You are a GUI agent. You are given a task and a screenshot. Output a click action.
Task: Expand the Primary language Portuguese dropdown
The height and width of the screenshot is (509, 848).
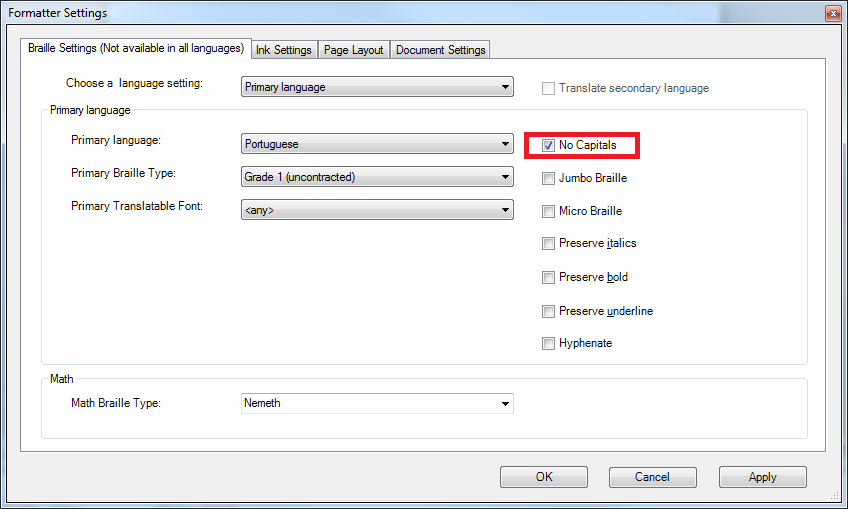[378, 144]
